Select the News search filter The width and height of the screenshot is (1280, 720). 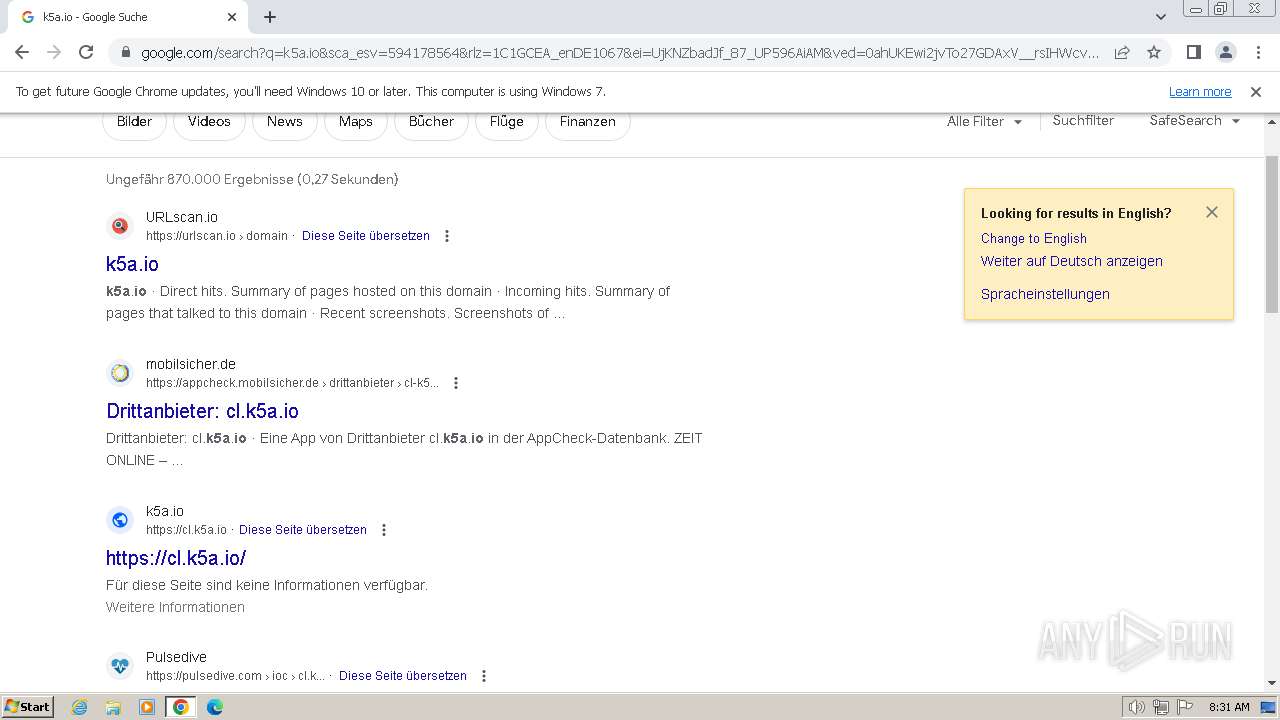(284, 121)
